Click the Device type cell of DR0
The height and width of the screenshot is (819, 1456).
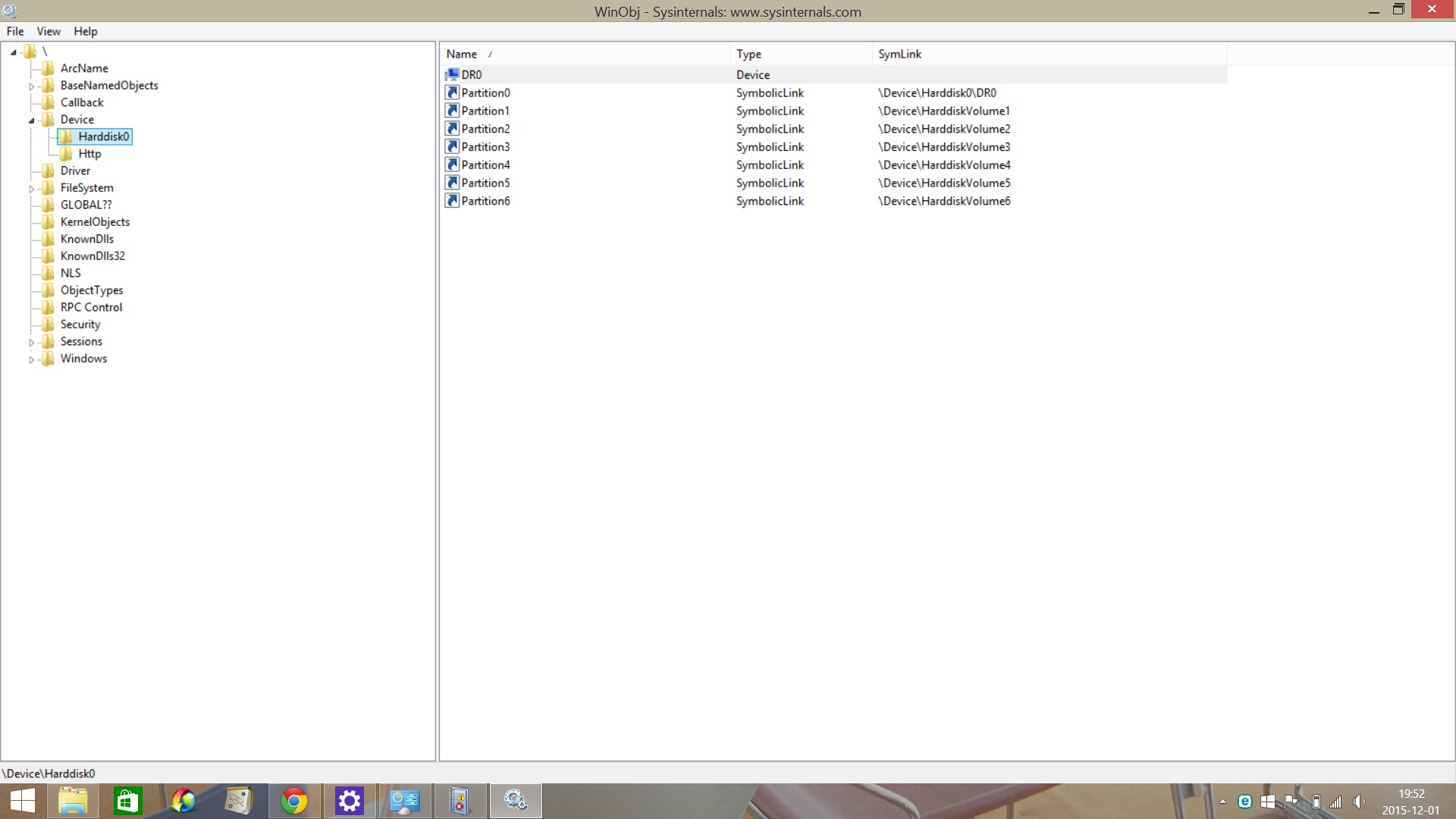click(x=753, y=74)
